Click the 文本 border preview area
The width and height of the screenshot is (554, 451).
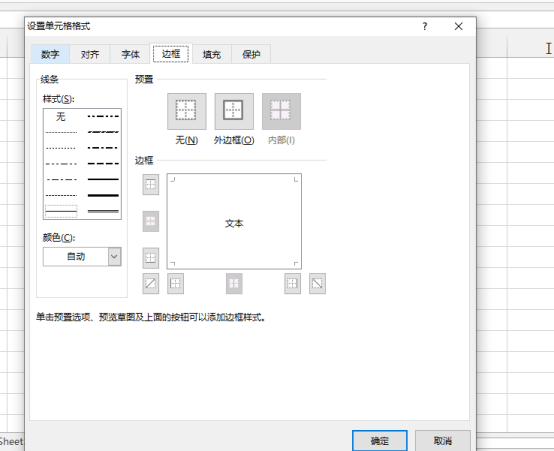click(234, 221)
